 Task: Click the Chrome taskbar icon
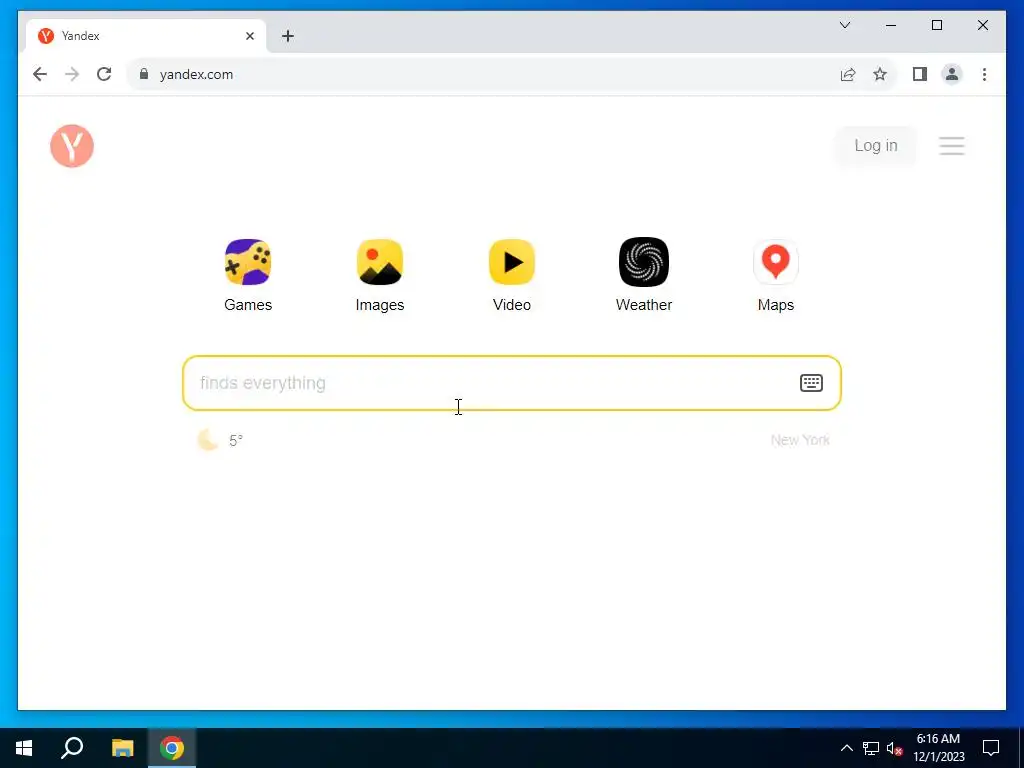point(172,748)
